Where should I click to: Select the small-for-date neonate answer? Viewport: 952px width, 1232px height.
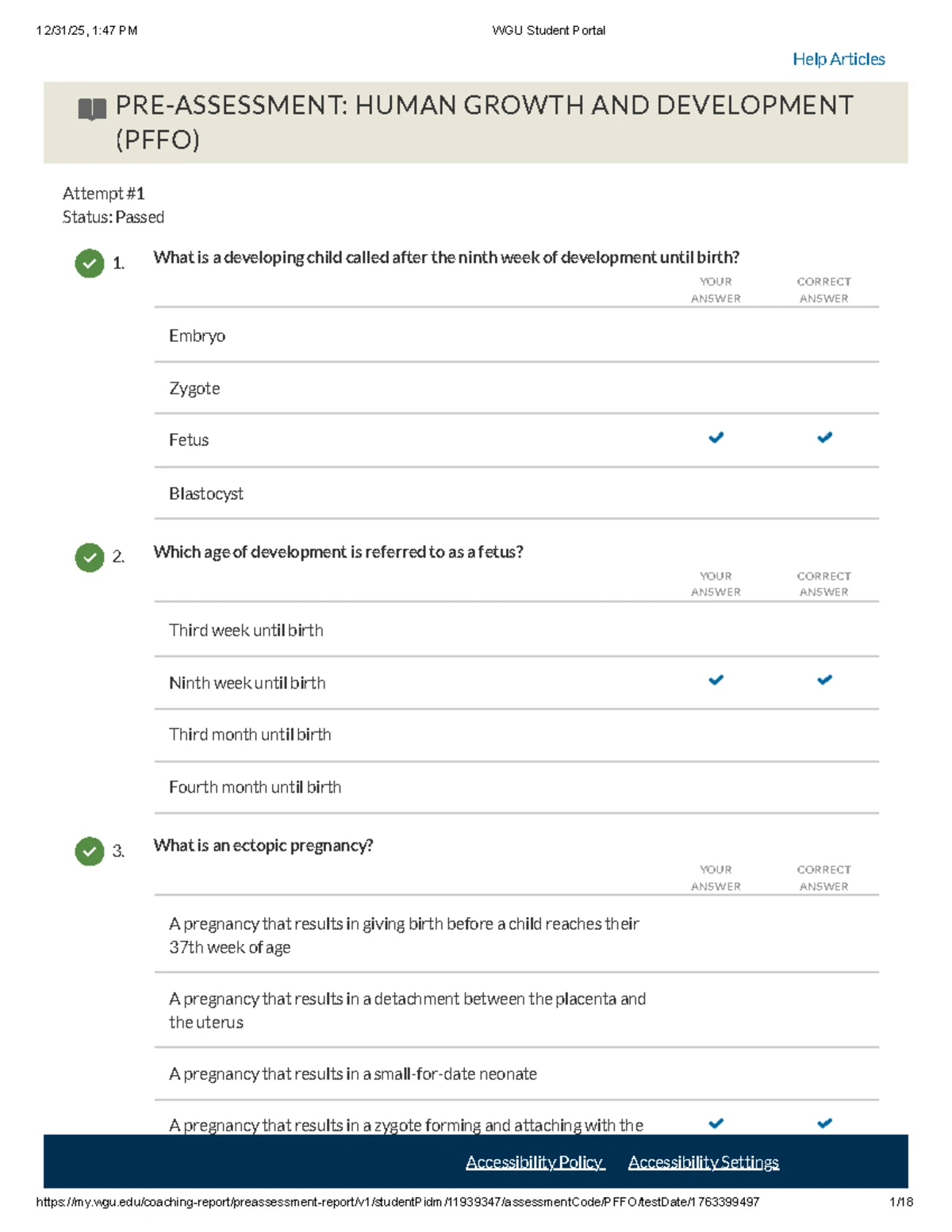point(353,1074)
